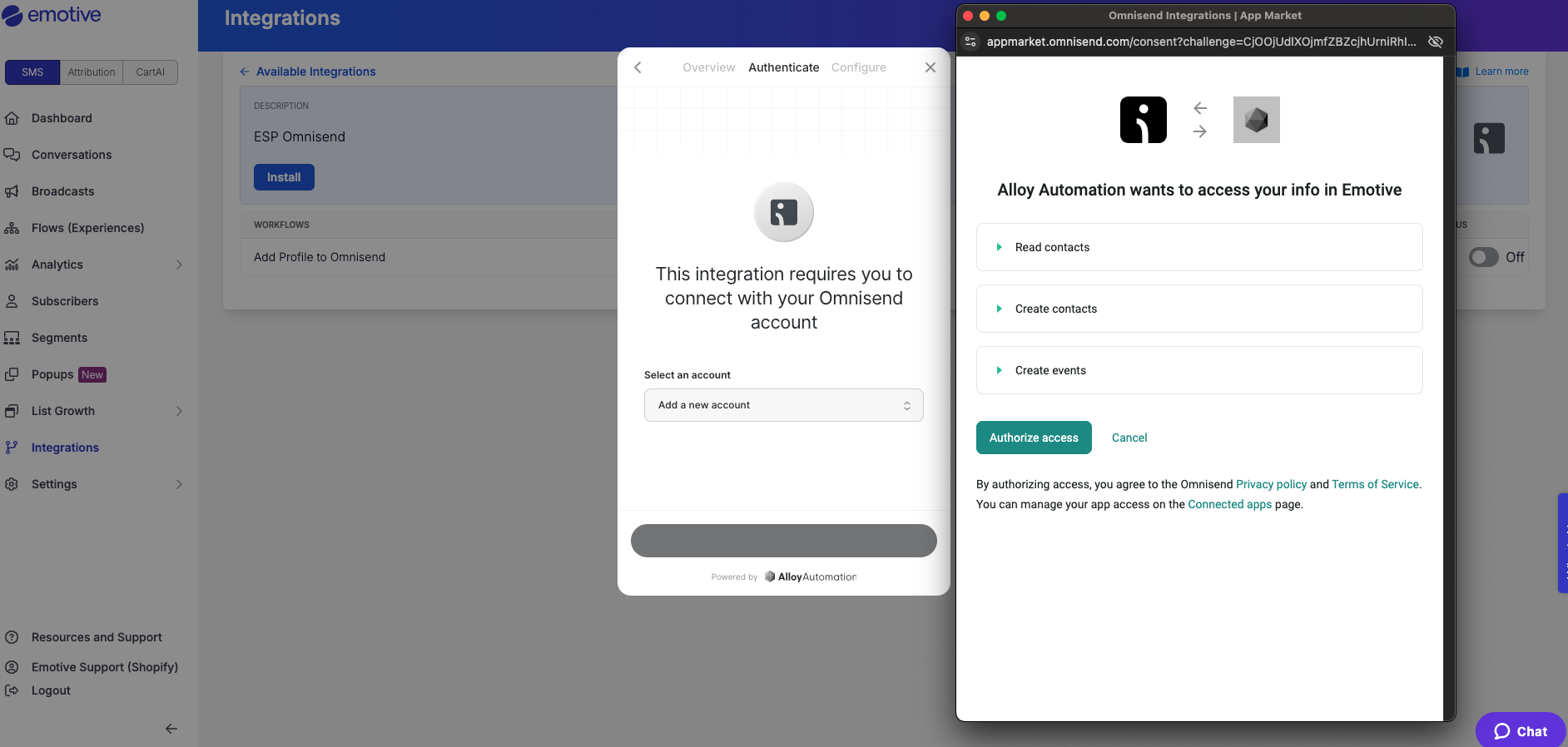Image resolution: width=1568 pixels, height=747 pixels.
Task: Open Settings gear icon
Action: [12, 484]
